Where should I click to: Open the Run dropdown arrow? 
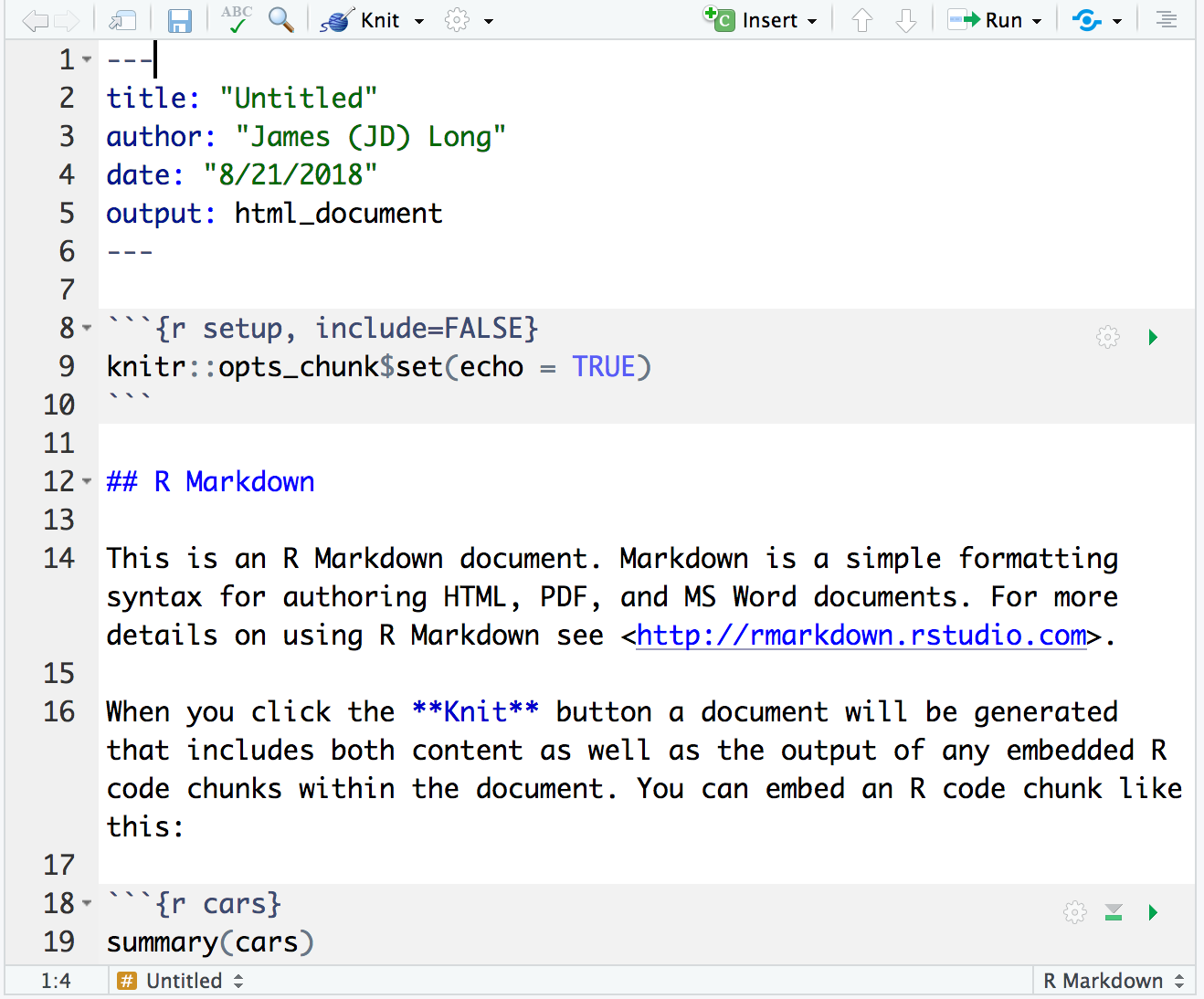[1037, 21]
